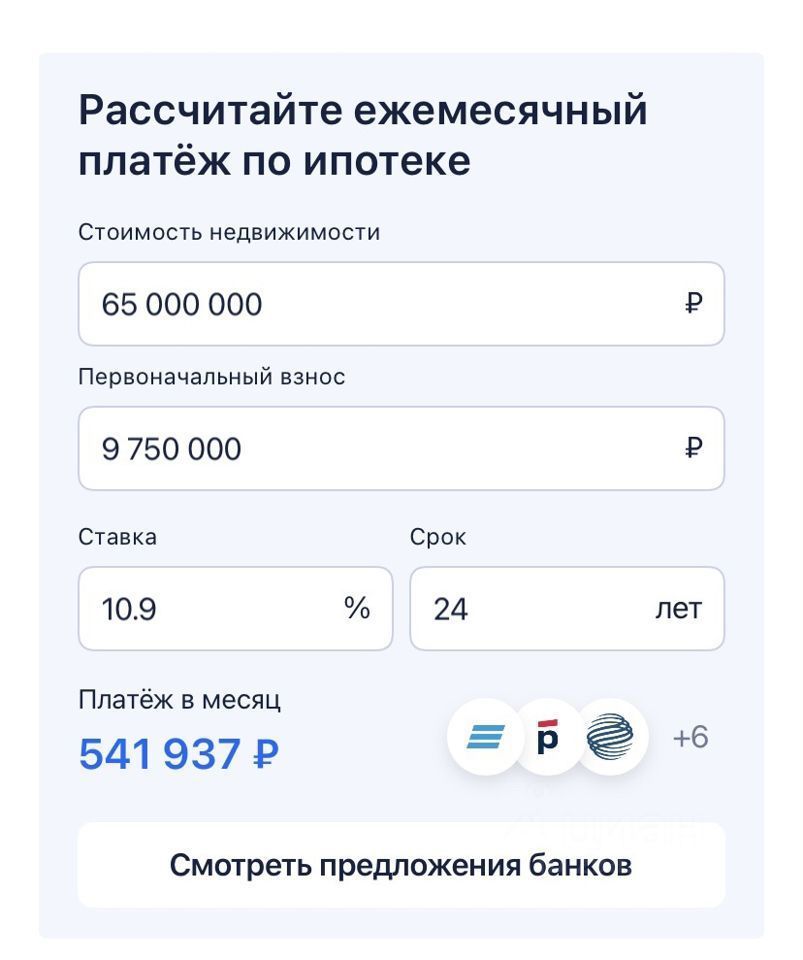The width and height of the screenshot is (803, 960).
Task: Click the 'лет' unit in term field
Action: point(678,609)
